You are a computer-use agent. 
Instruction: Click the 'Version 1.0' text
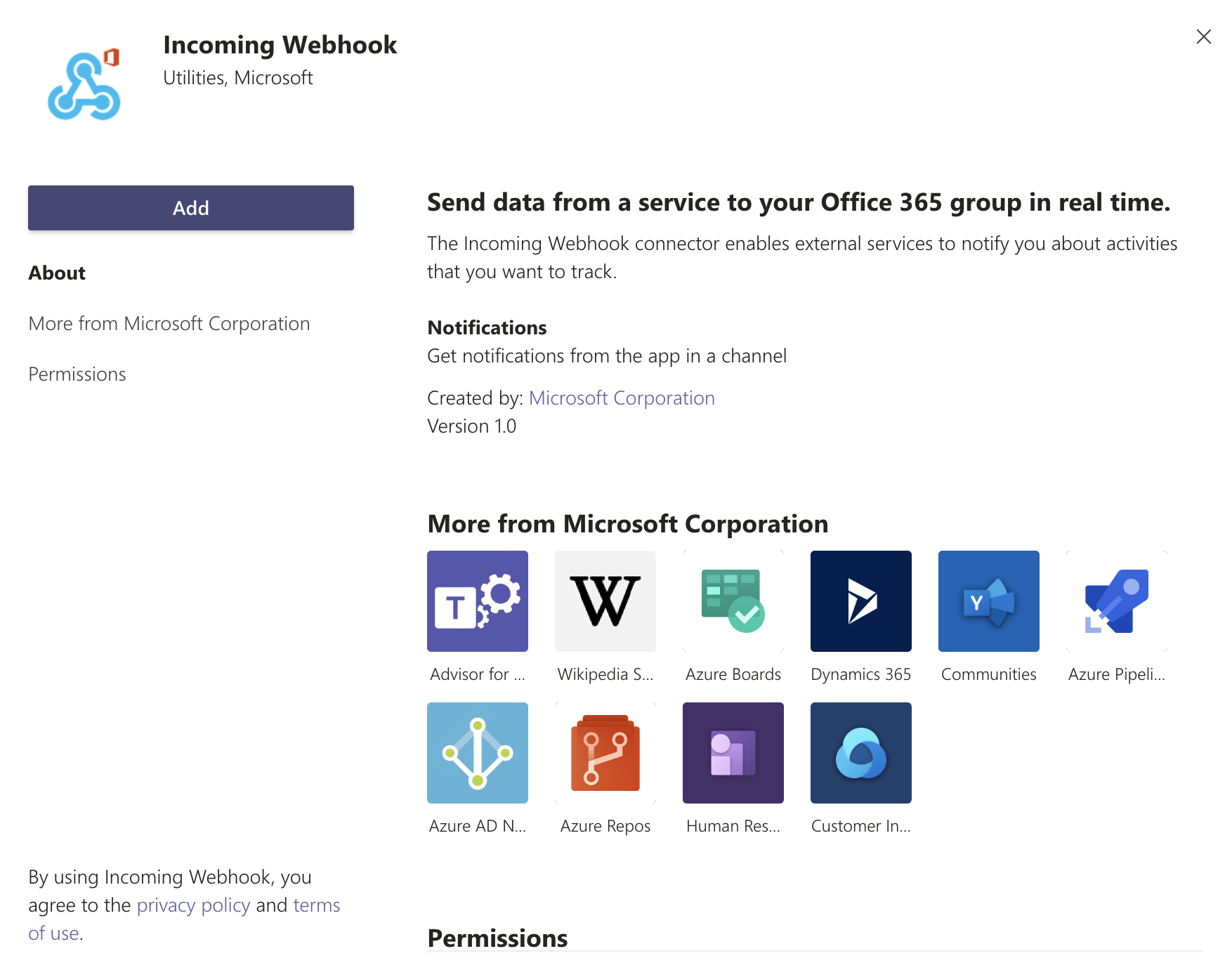(472, 426)
